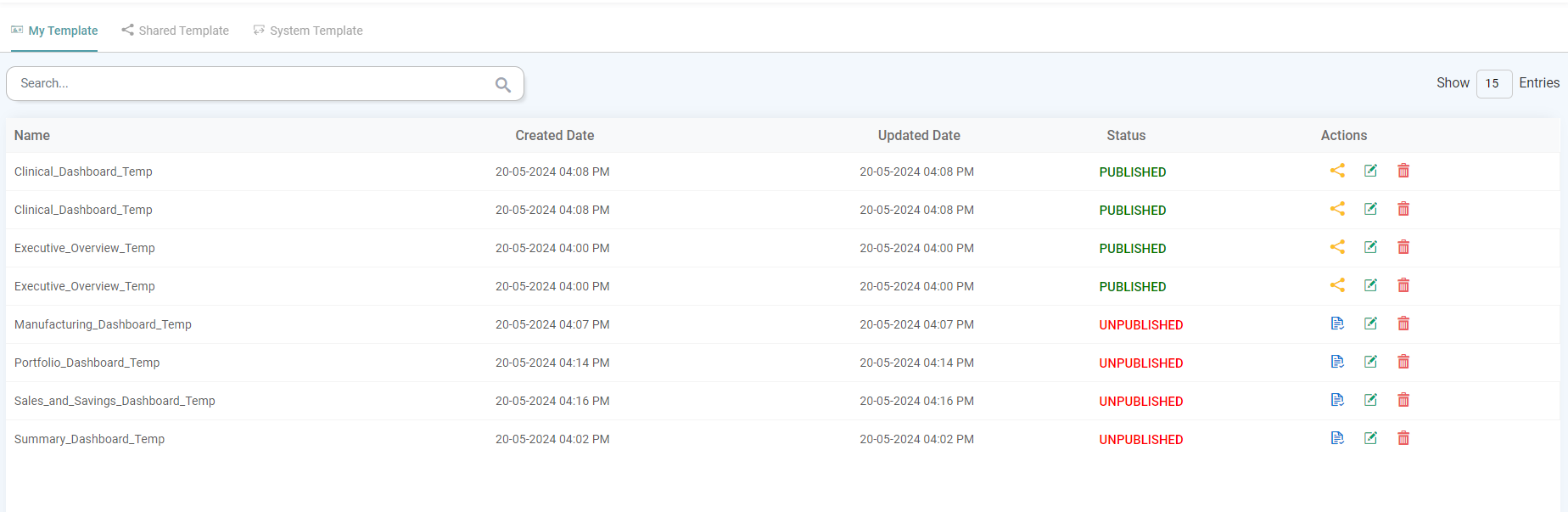Publish the Portfolio_Dashboard_Temp template icon
This screenshot has height=512, width=1568.
(1337, 362)
